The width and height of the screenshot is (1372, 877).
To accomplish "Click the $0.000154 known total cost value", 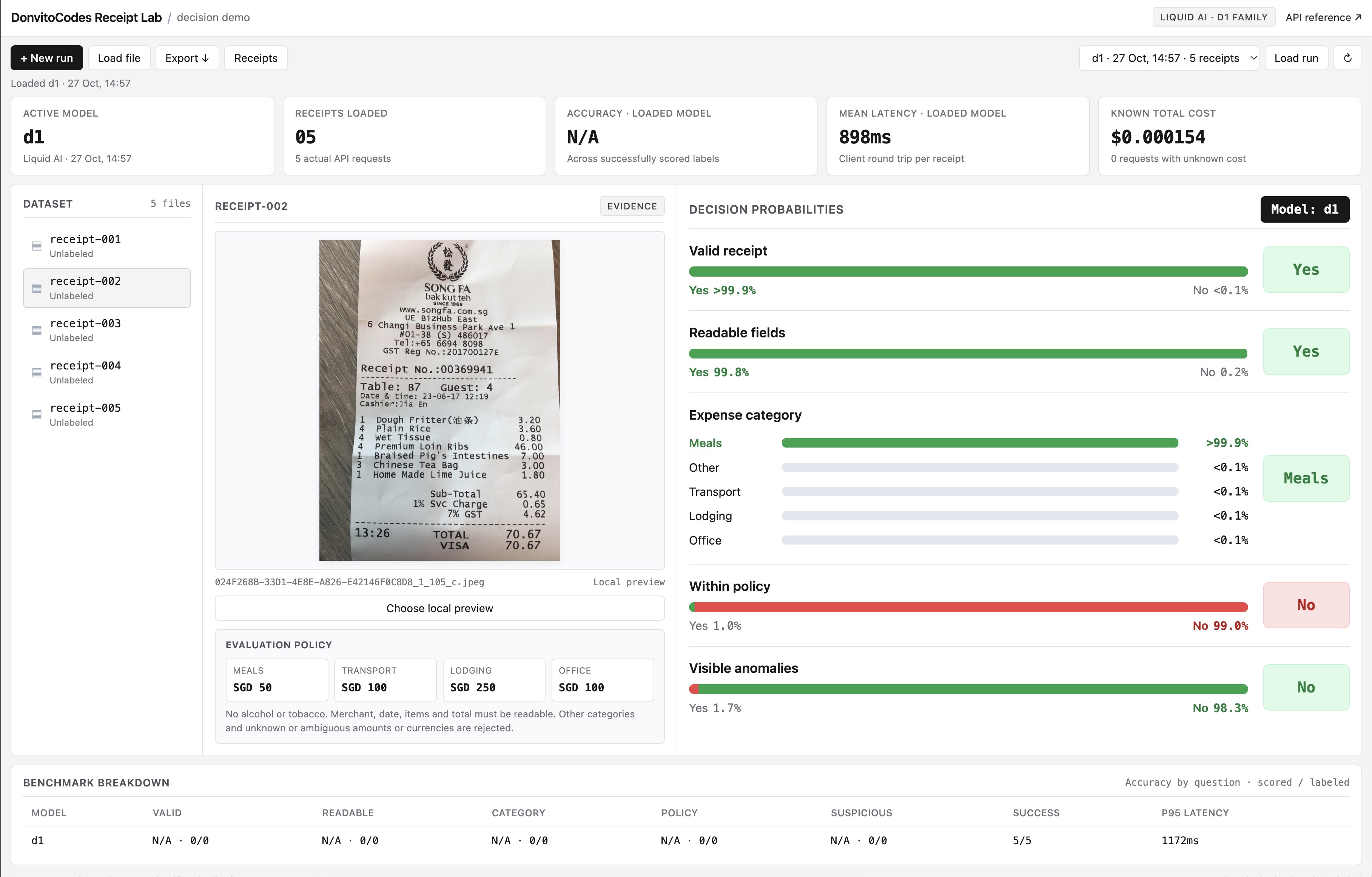I will pyautogui.click(x=1158, y=137).
